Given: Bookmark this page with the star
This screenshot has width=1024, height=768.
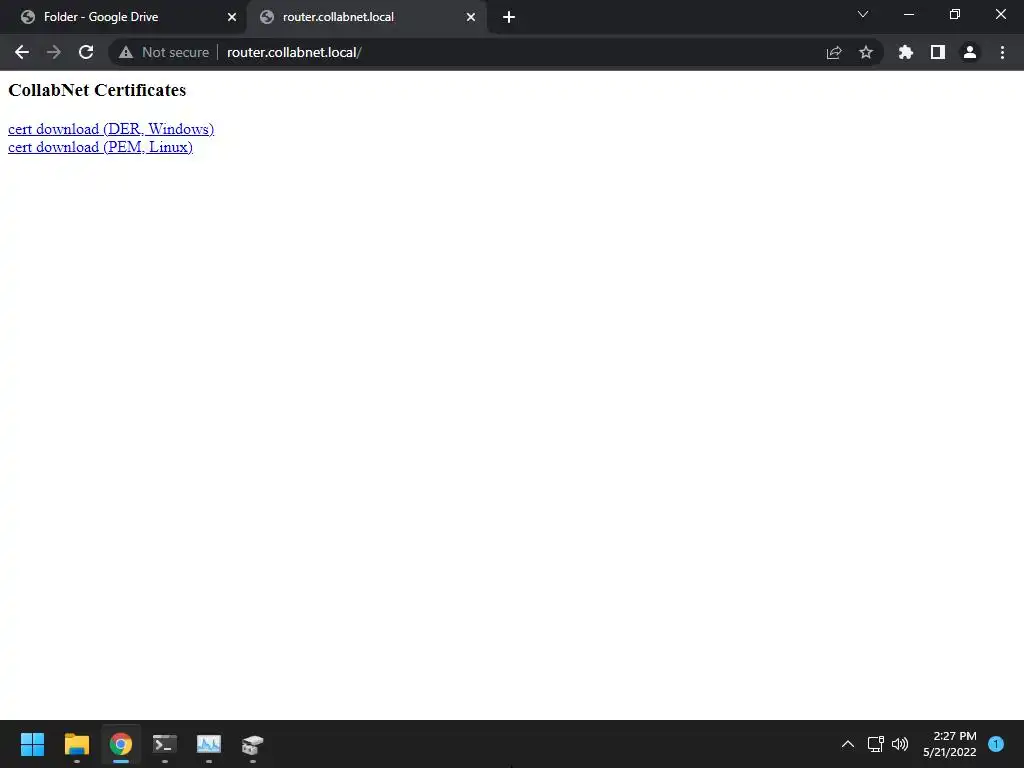Looking at the screenshot, I should 866,52.
